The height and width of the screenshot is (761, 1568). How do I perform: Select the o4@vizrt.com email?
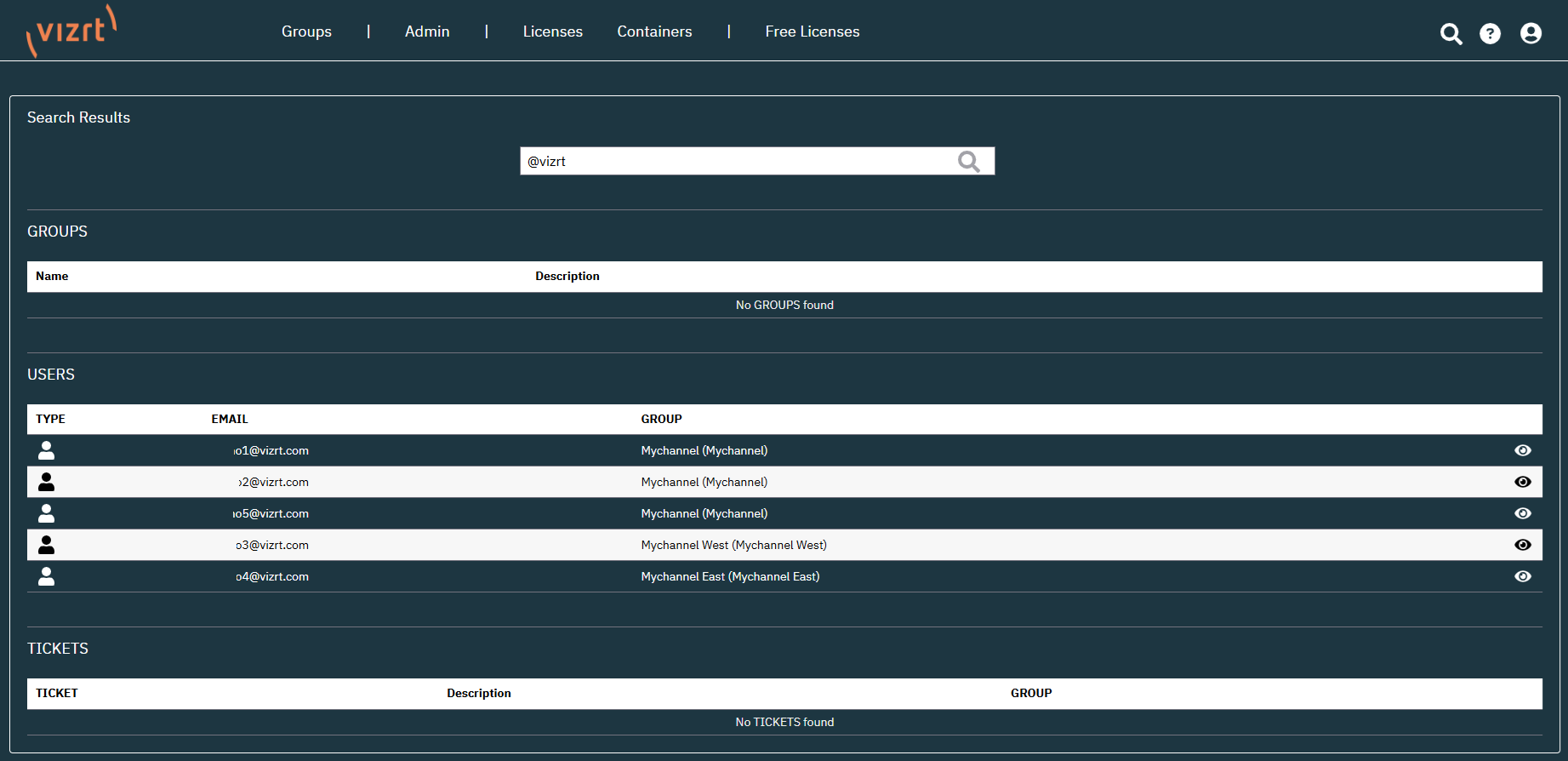272,576
